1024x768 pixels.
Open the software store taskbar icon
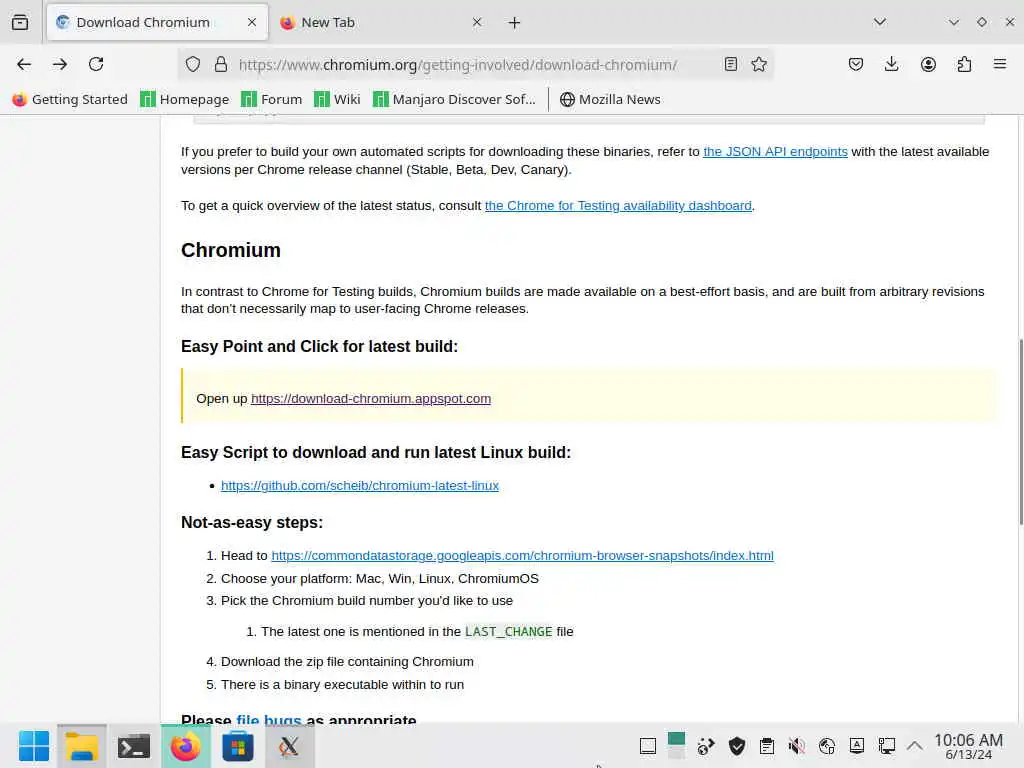pyautogui.click(x=238, y=746)
